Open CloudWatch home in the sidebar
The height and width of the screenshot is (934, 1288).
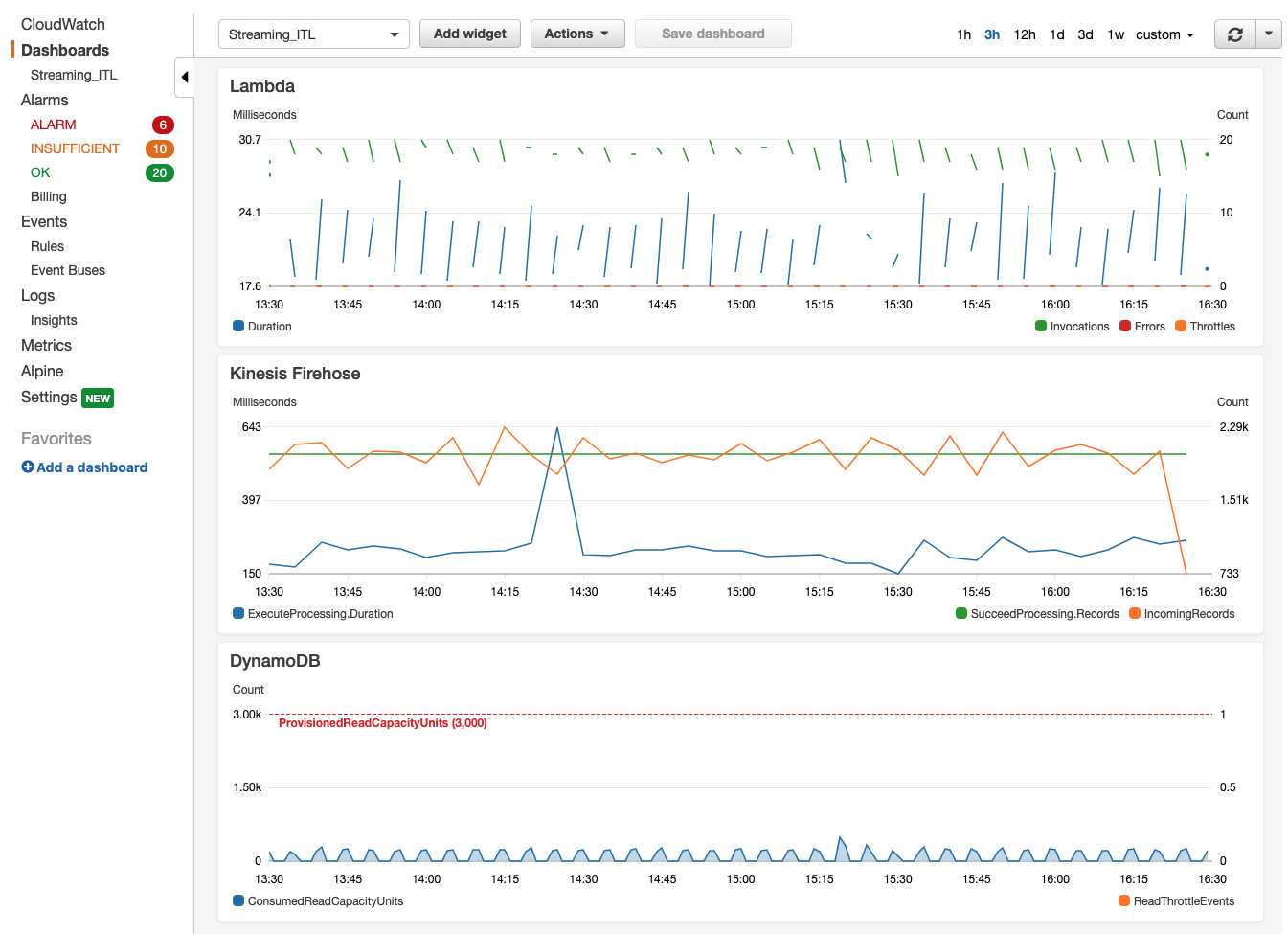pos(63,24)
